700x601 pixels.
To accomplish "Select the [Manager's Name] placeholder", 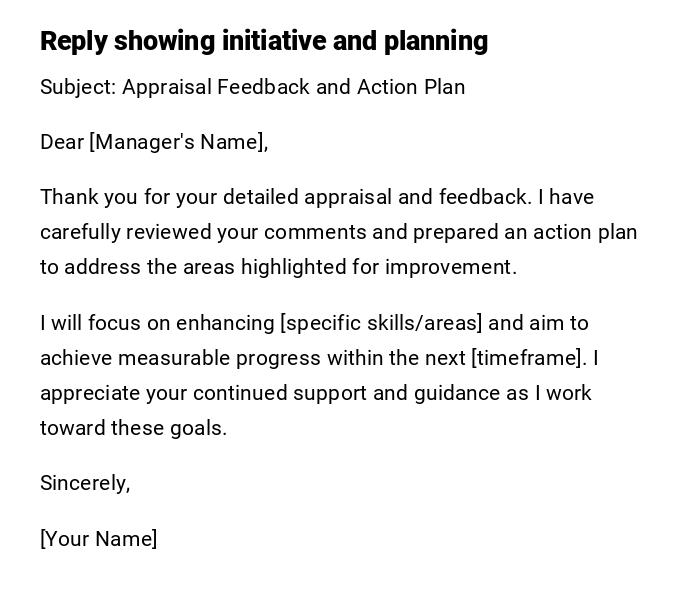I will click(179, 142).
